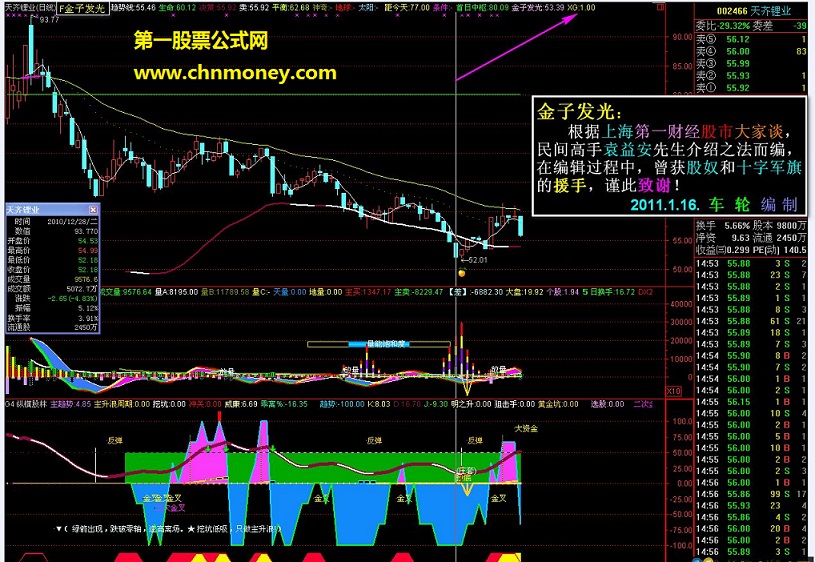The height and width of the screenshot is (562, 815).
Task: Click the 成交量:9576.64 volume label
Action: (127, 292)
